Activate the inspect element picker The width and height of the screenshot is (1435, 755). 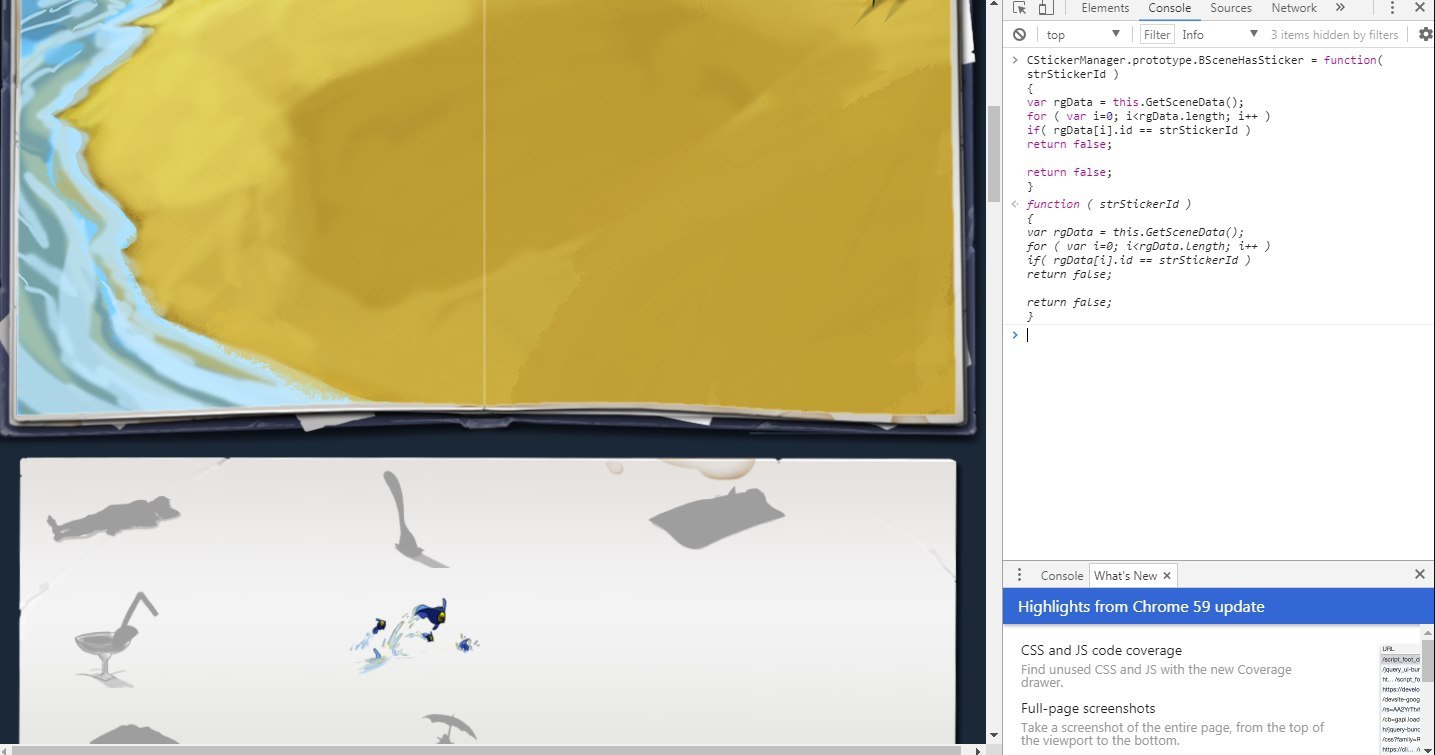point(1020,8)
